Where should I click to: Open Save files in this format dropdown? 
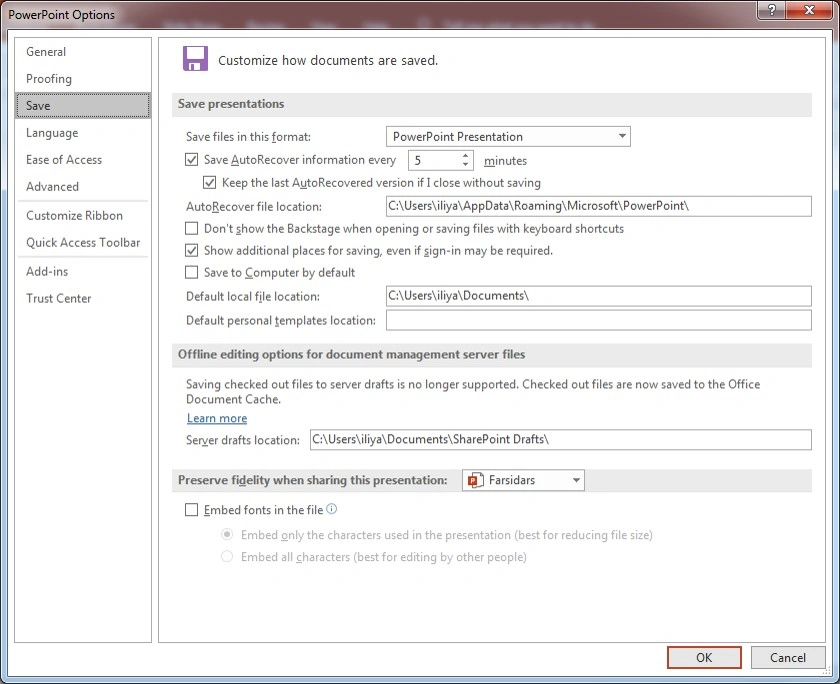508,136
